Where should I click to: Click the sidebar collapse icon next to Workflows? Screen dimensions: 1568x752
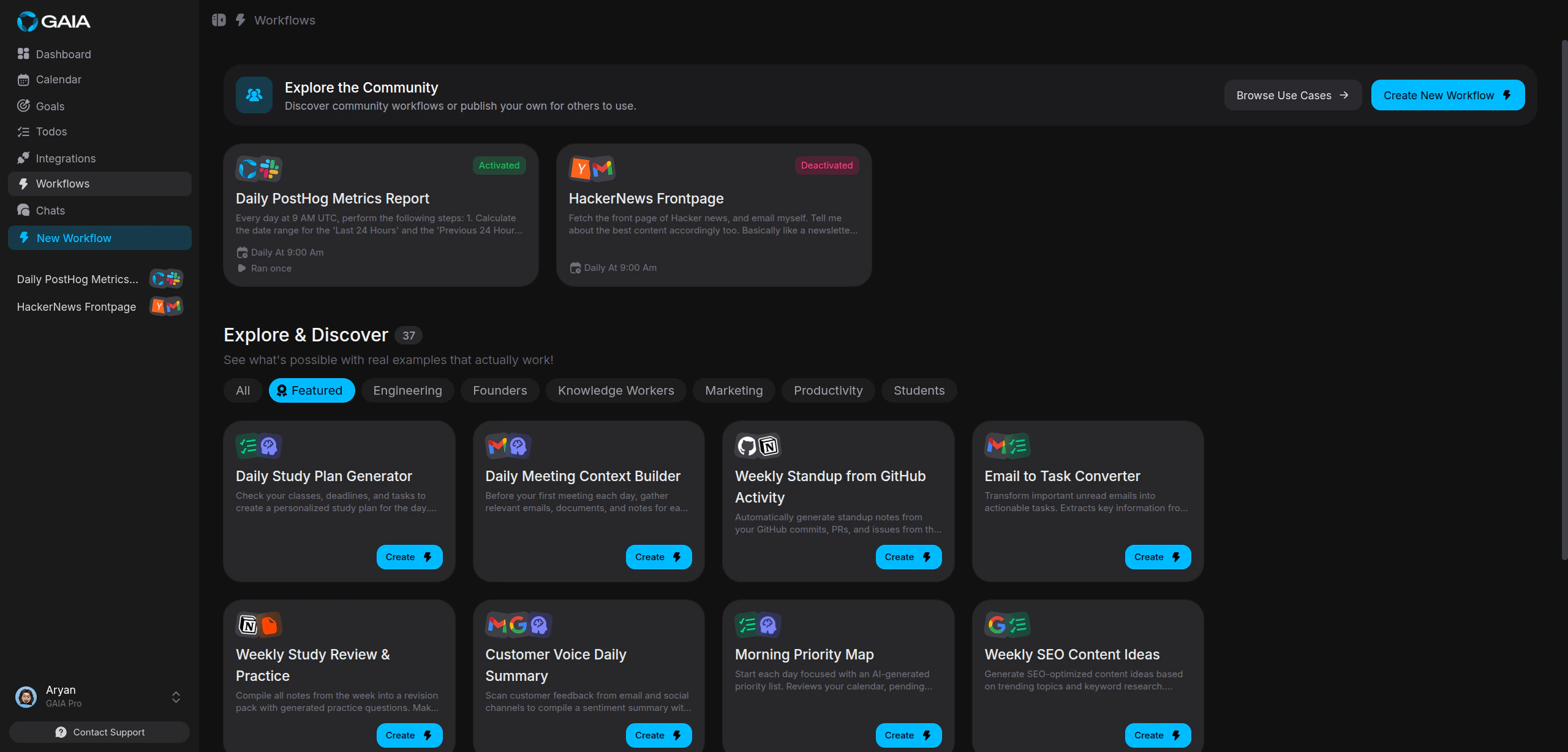219,20
